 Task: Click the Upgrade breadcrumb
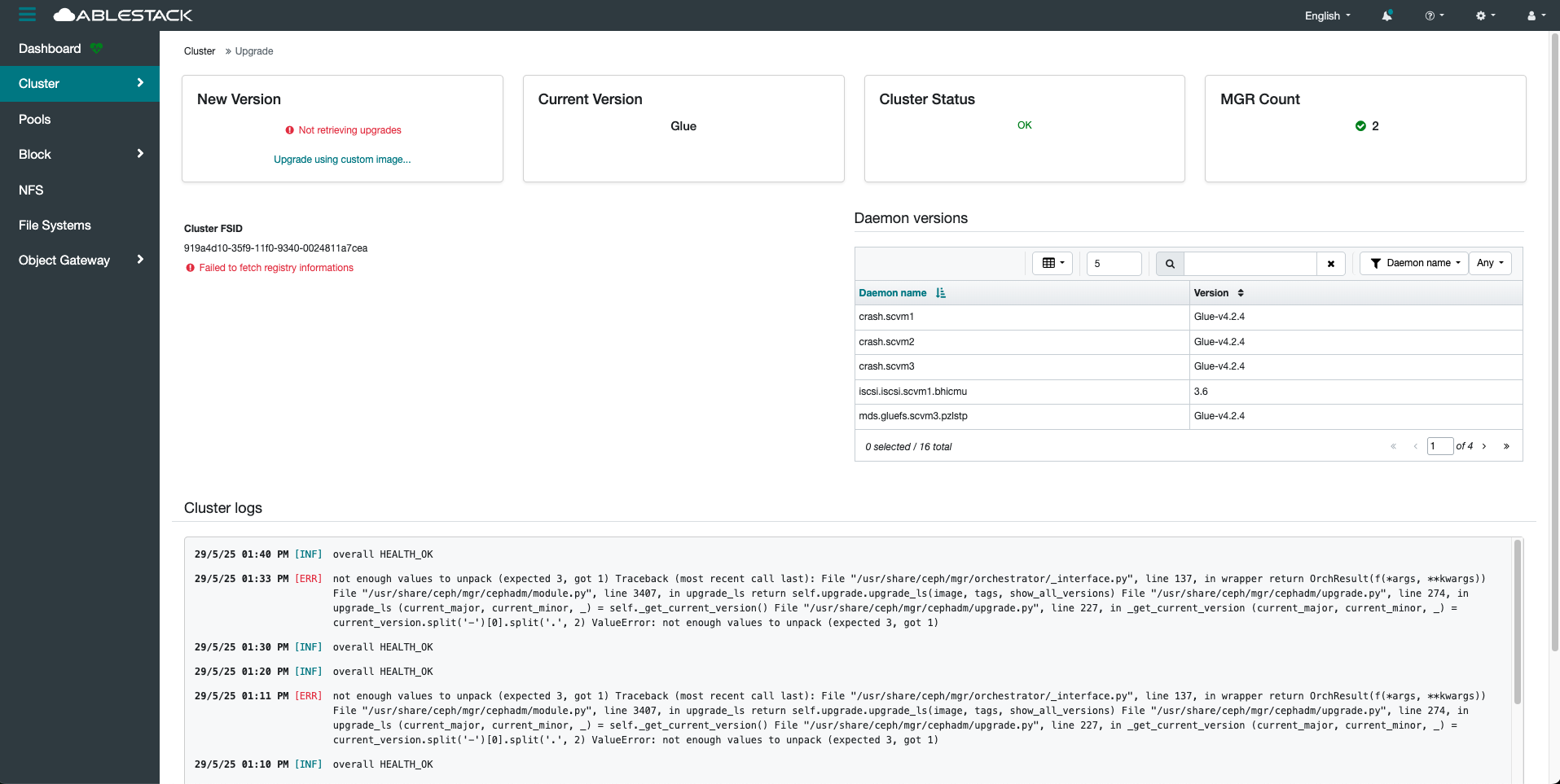pos(254,51)
